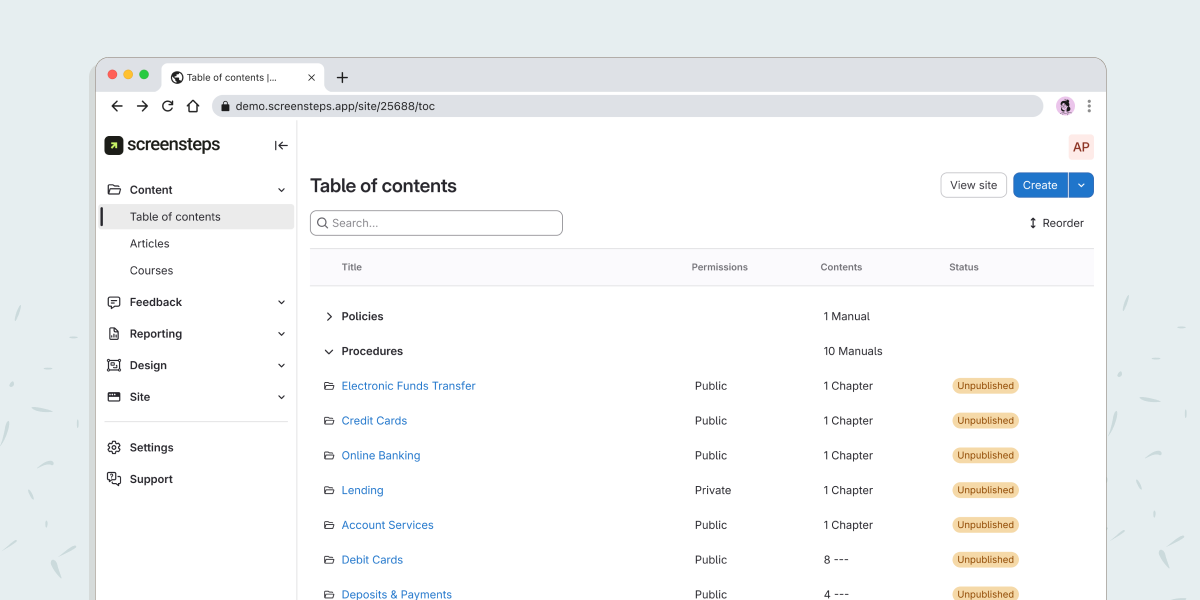This screenshot has height=600, width=1200.
Task: Click the blue Create button
Action: point(1040,185)
